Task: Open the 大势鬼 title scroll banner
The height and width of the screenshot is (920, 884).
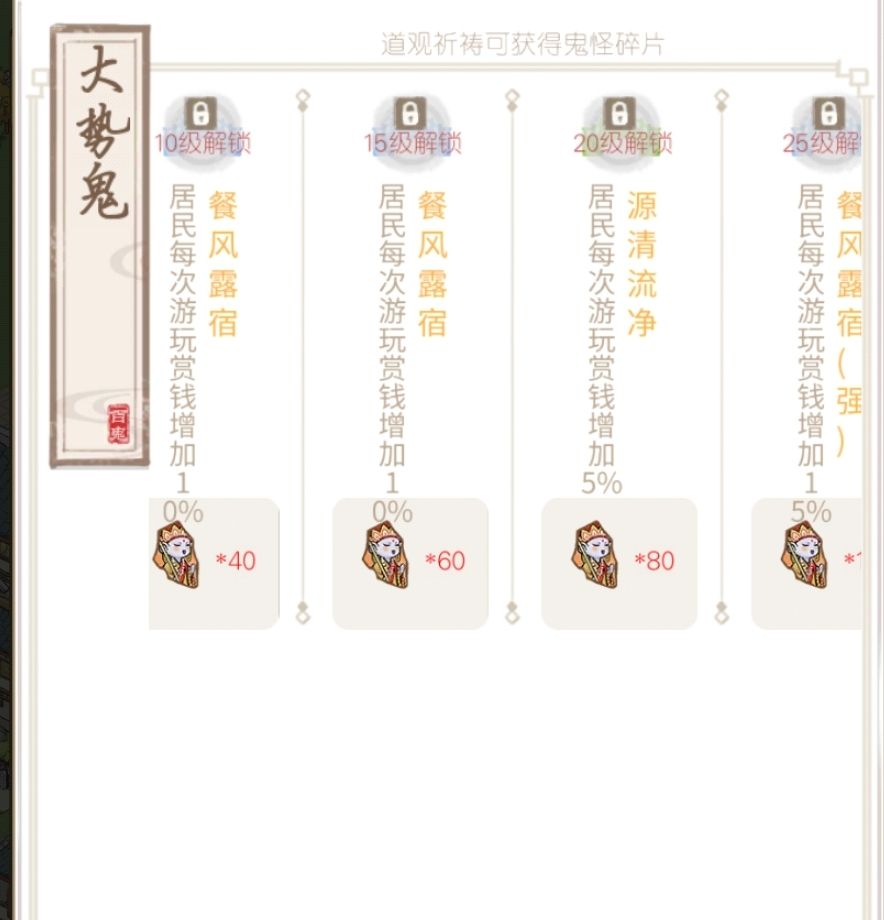Action: tap(100, 246)
